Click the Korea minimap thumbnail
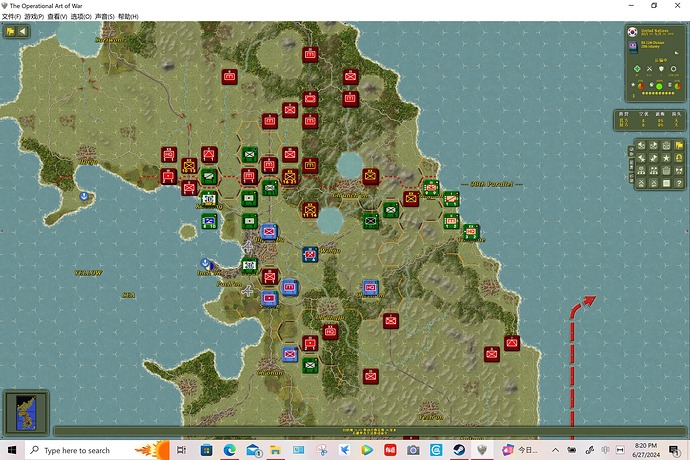 pos(19,411)
